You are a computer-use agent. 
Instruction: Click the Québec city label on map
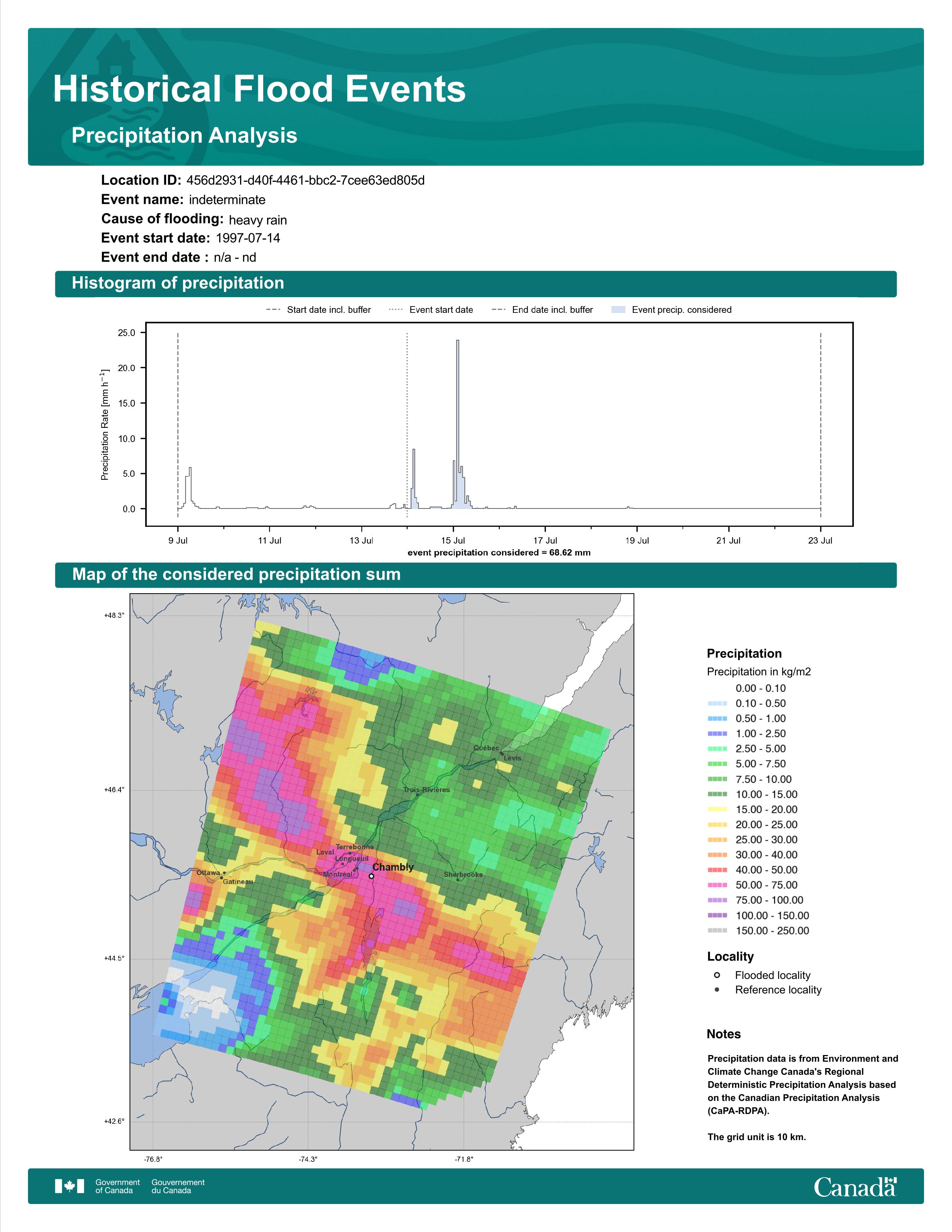(486, 748)
